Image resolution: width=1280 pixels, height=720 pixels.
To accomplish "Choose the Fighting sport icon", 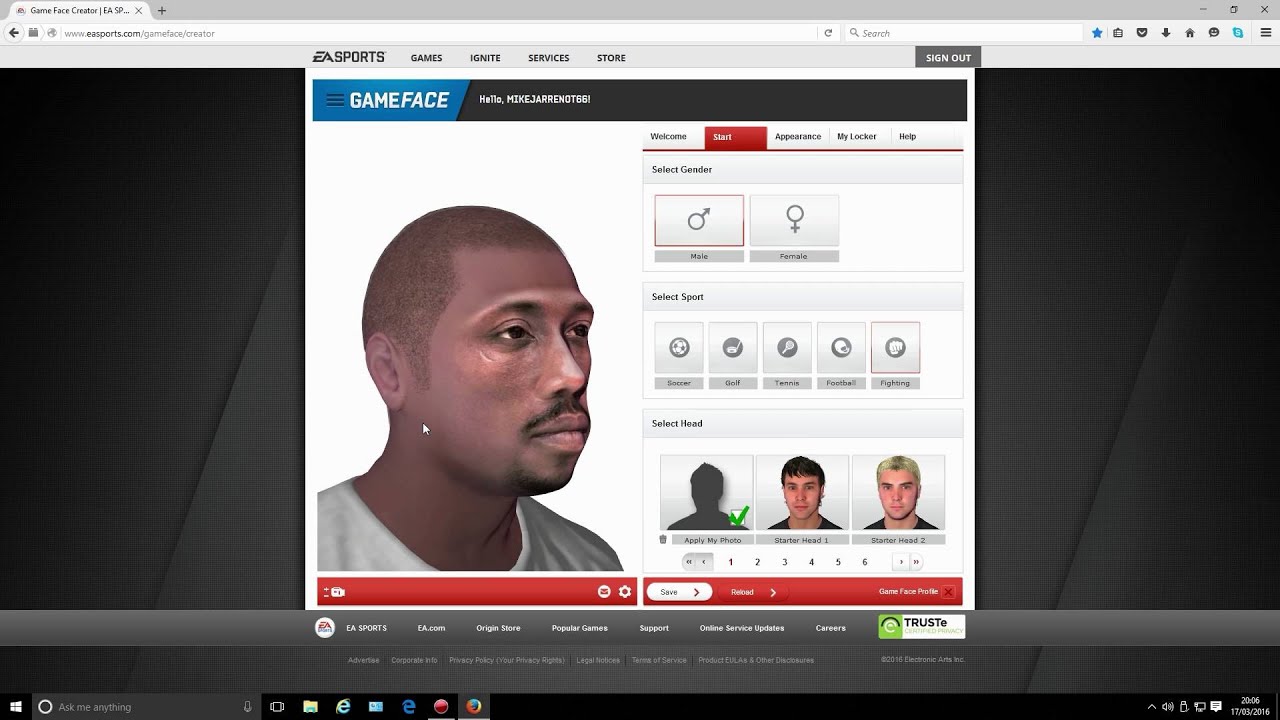I will pyautogui.click(x=895, y=348).
